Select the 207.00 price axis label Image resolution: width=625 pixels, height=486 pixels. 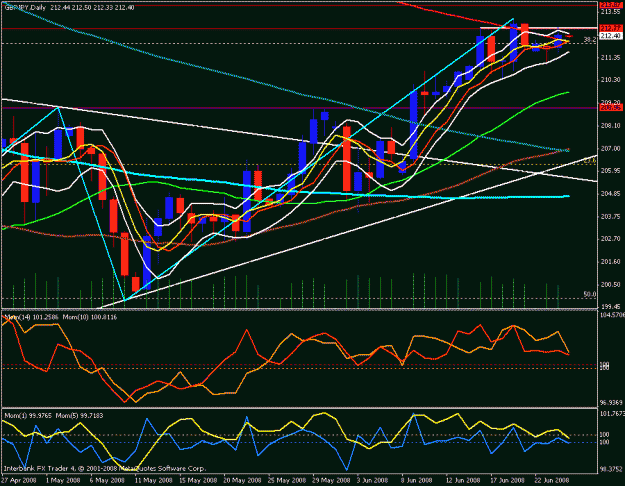pyautogui.click(x=611, y=148)
